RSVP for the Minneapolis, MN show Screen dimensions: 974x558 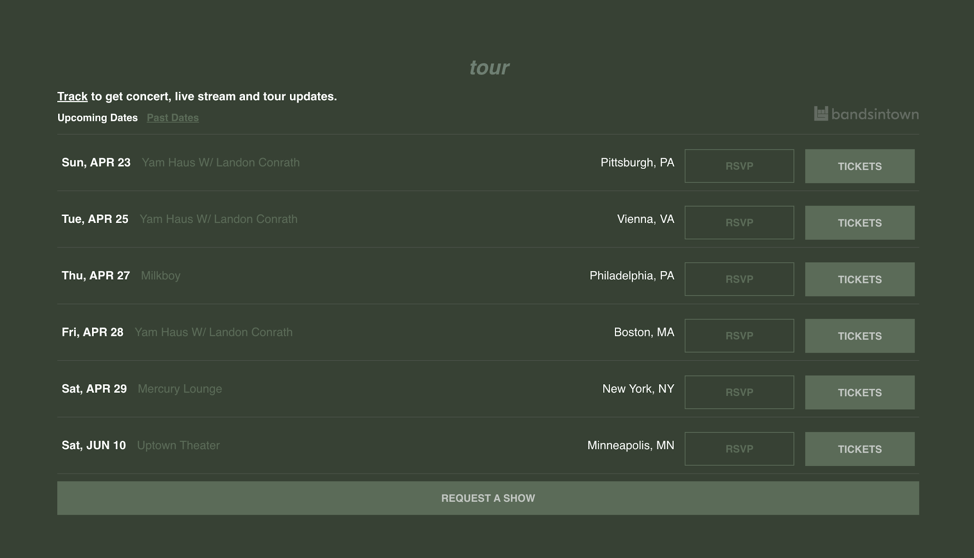739,449
